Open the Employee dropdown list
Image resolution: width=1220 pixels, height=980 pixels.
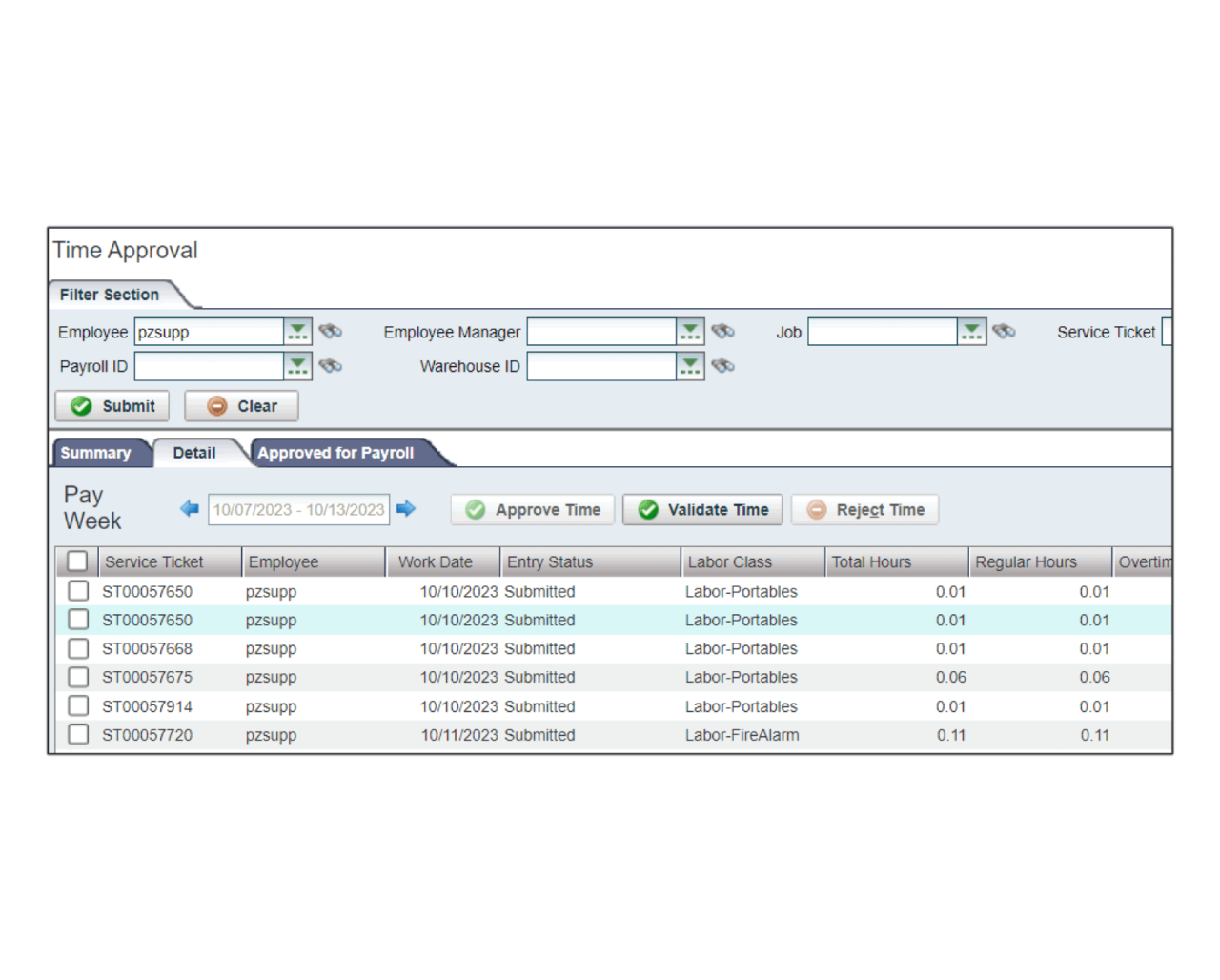pos(297,332)
